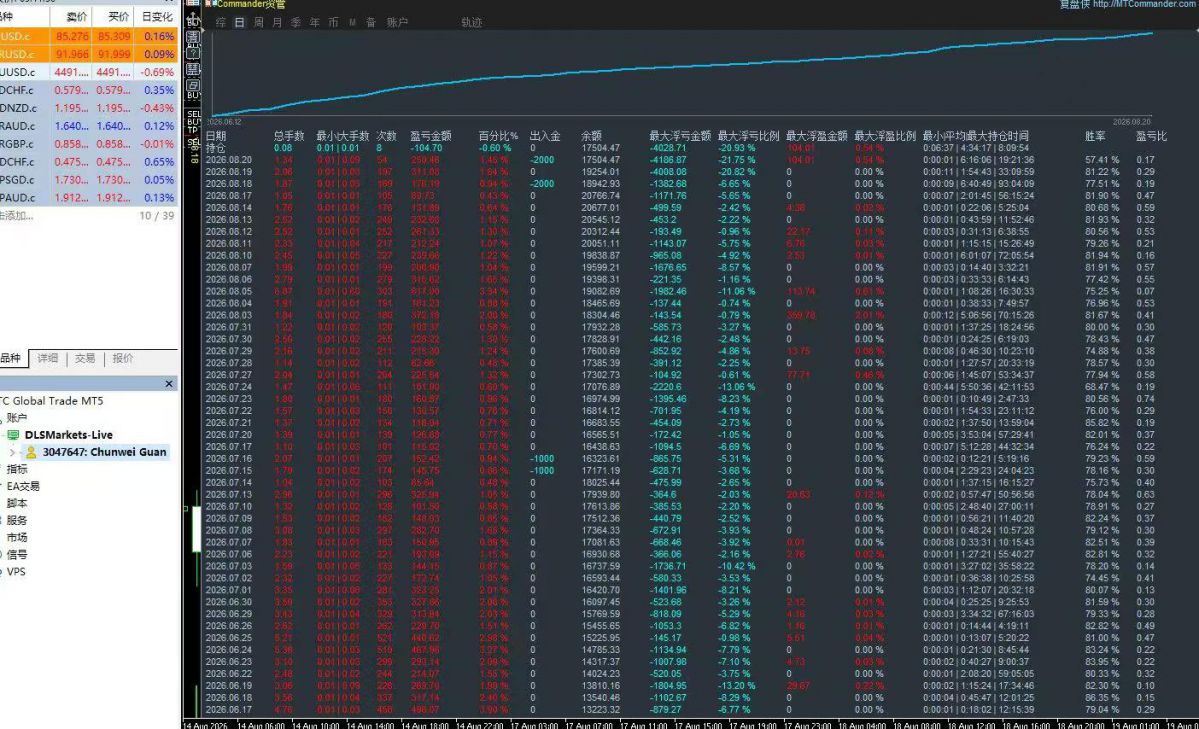The image size is (1199, 729).
Task: Select the 备 tab in Commander panel
Action: (371, 23)
